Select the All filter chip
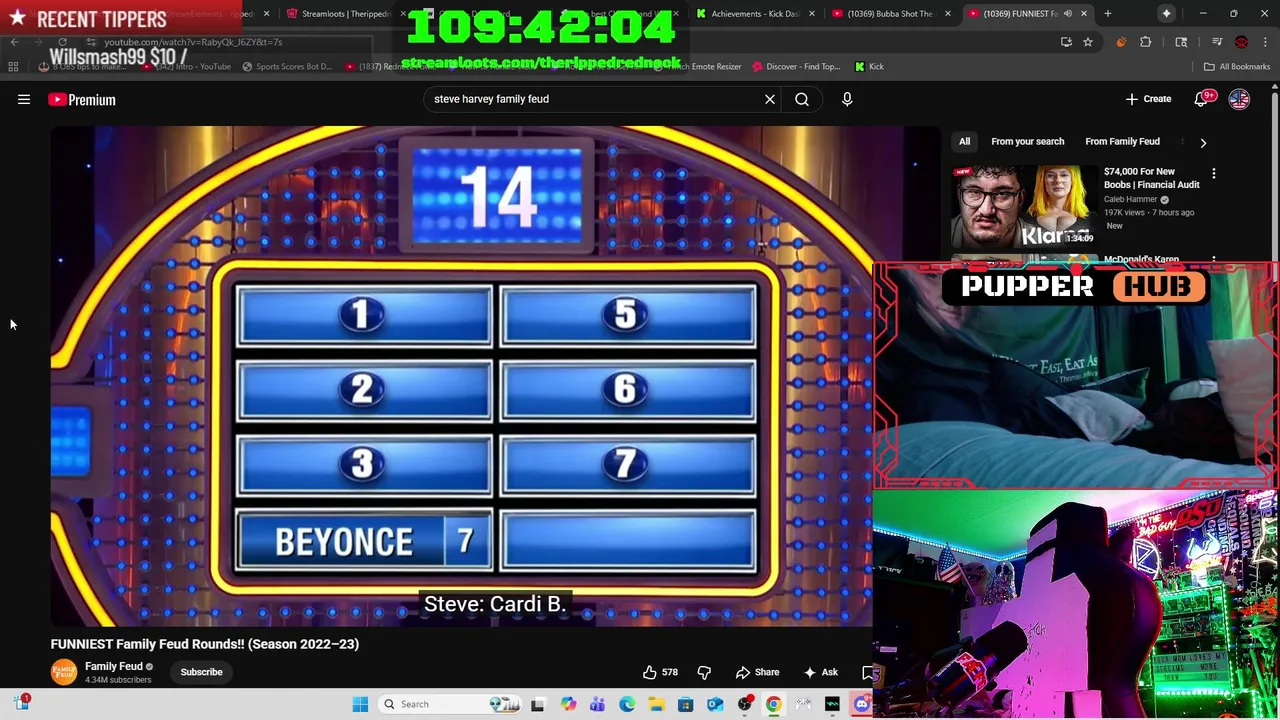This screenshot has width=1280, height=720. [964, 141]
